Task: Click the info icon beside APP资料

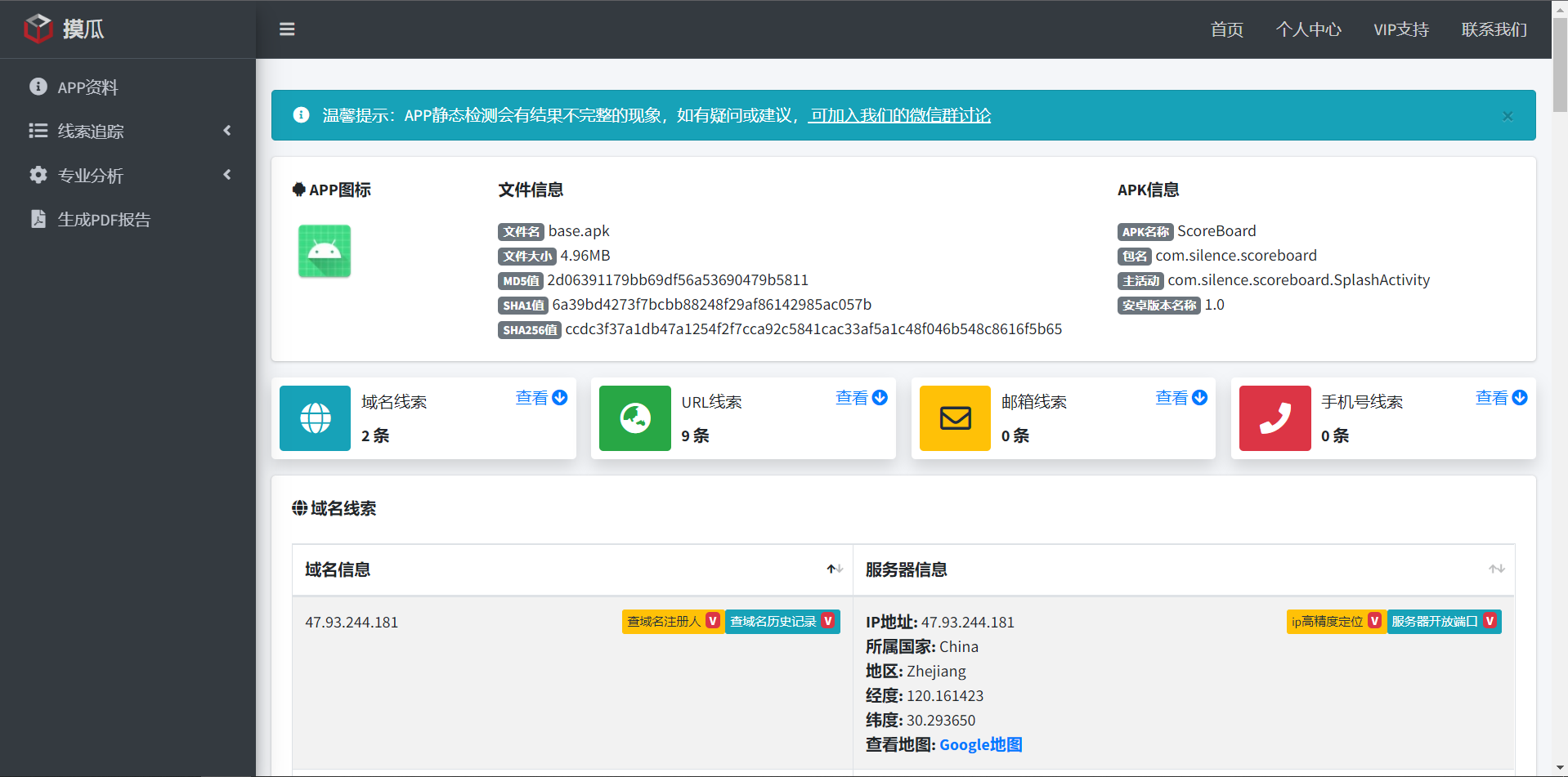Action: [38, 87]
